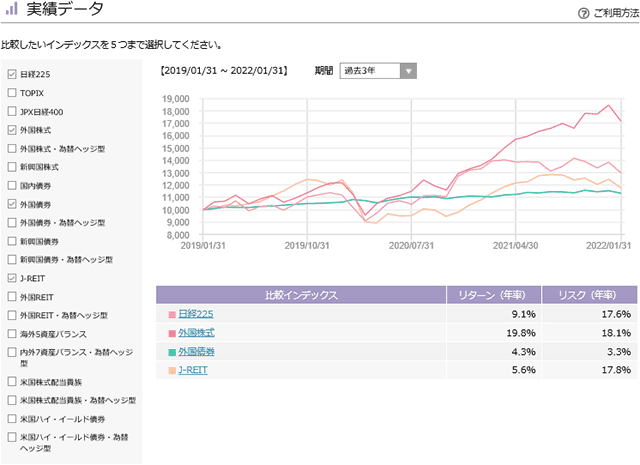Click the 17.6% risk value for 日経225
Viewport: 640px width, 465px height.
616,314
